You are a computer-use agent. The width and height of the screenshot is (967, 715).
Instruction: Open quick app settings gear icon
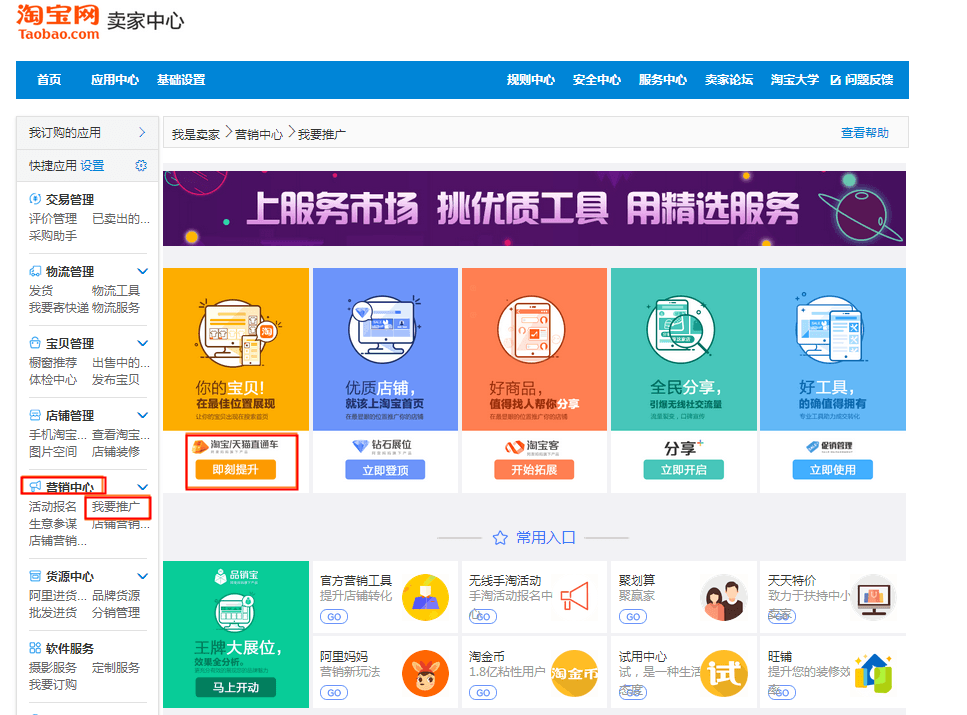click(141, 165)
